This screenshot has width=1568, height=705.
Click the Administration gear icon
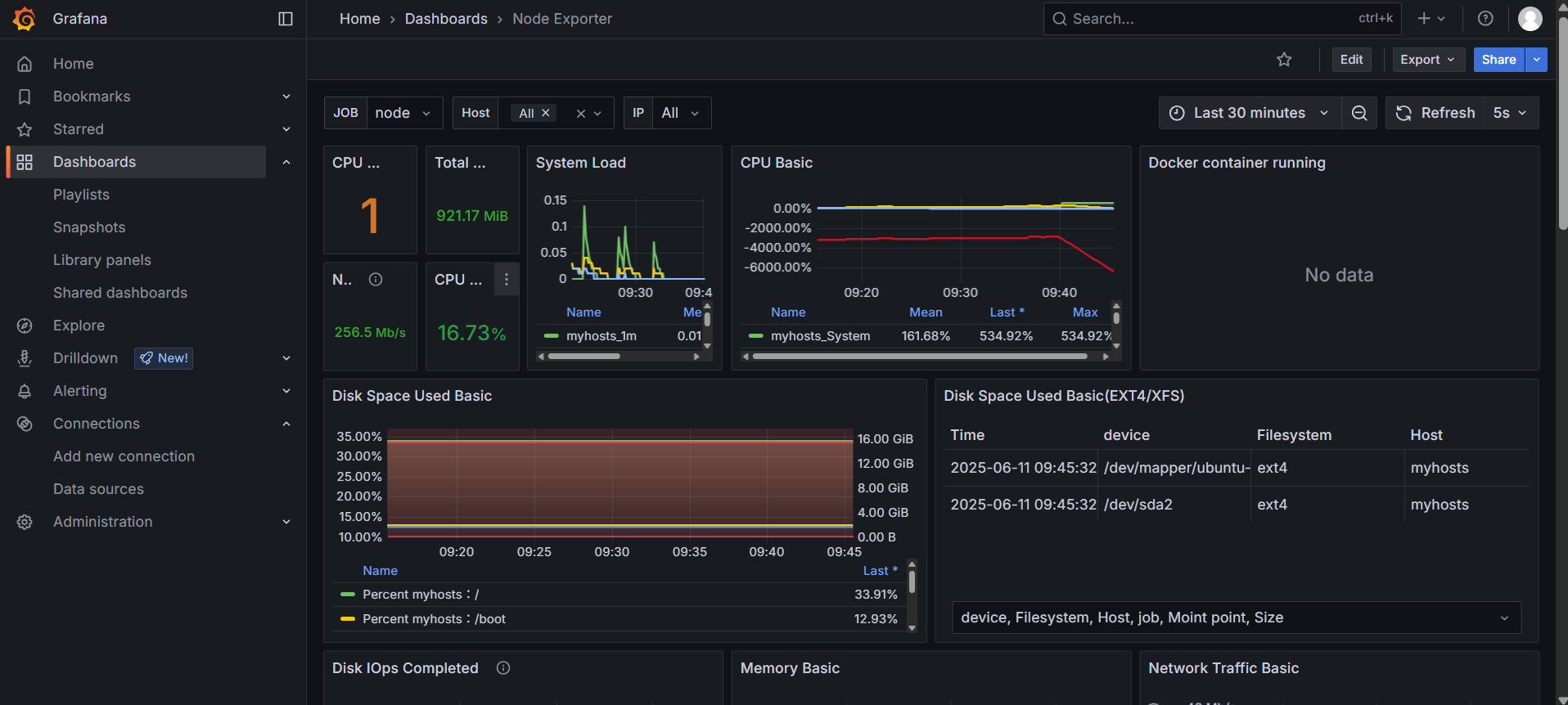click(x=25, y=522)
